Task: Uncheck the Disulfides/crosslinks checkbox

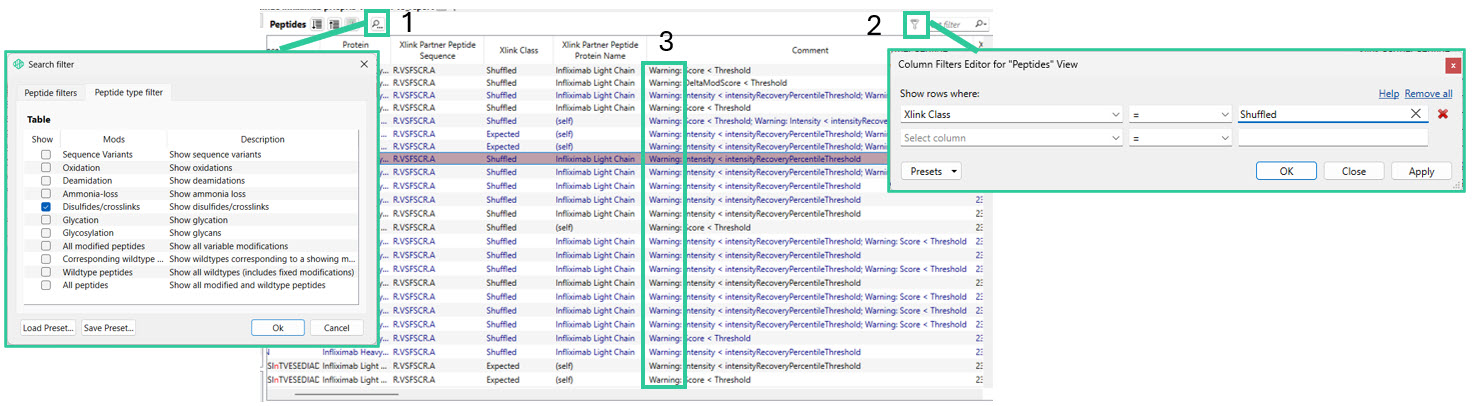Action: tap(46, 207)
